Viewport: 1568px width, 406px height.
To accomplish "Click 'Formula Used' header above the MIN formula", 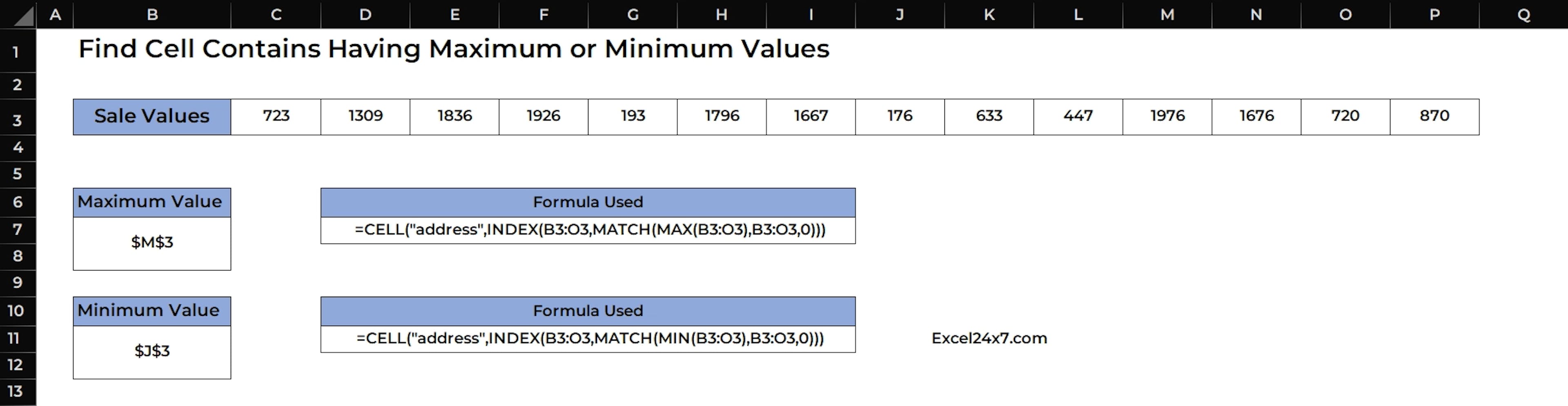I will 588,312.
